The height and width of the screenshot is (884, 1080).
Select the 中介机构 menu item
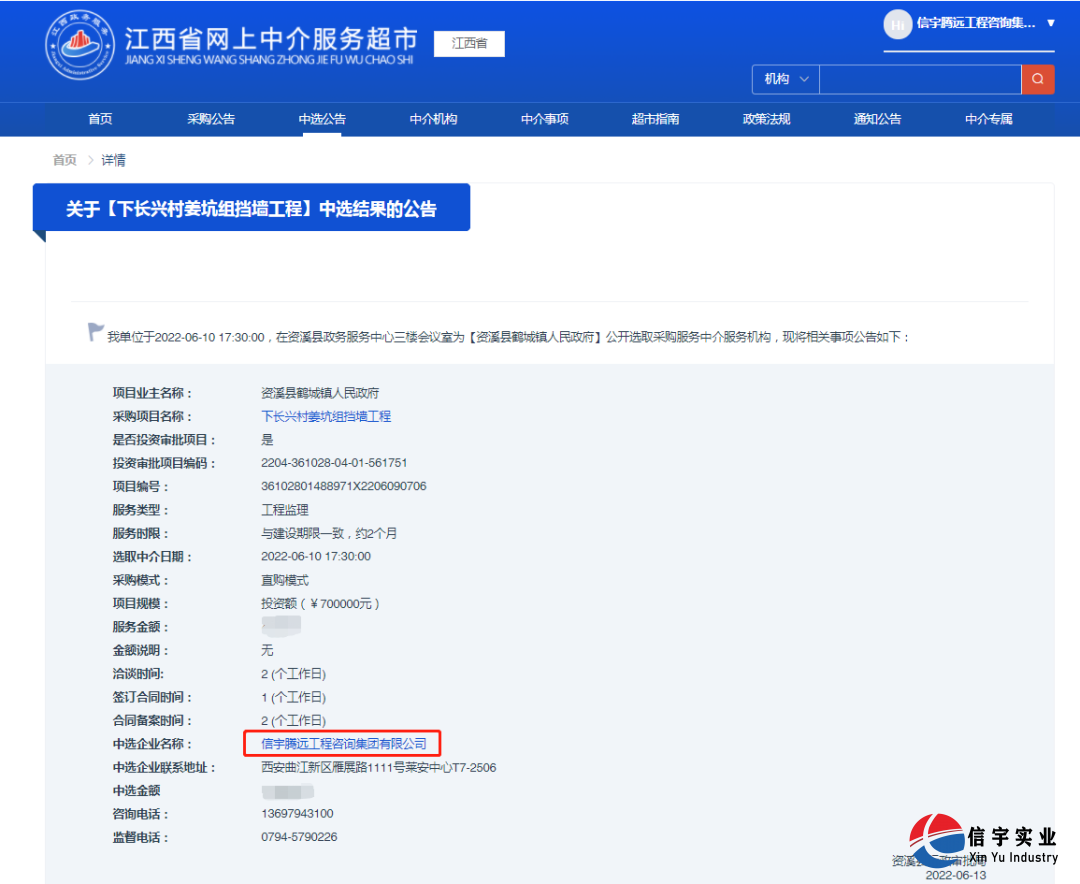(x=433, y=119)
